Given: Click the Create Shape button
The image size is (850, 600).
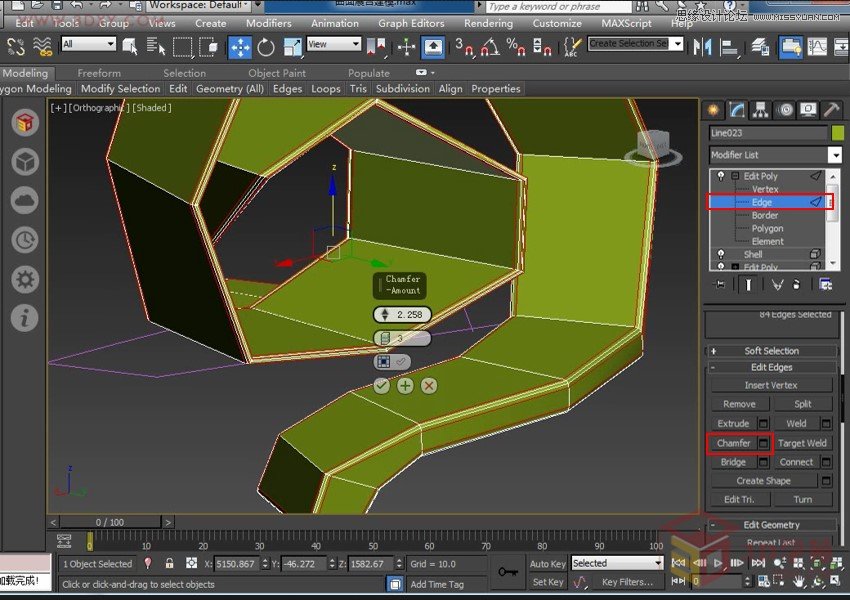Looking at the screenshot, I should 763,480.
